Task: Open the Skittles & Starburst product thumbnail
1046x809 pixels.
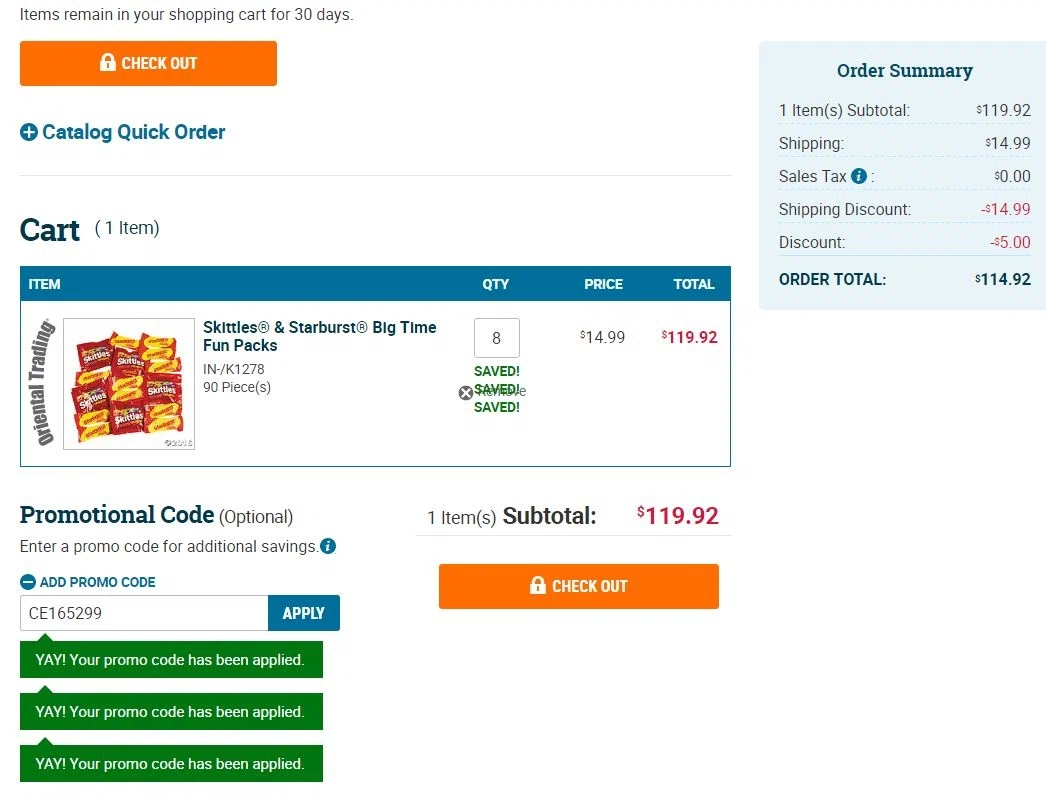Action: (x=129, y=383)
